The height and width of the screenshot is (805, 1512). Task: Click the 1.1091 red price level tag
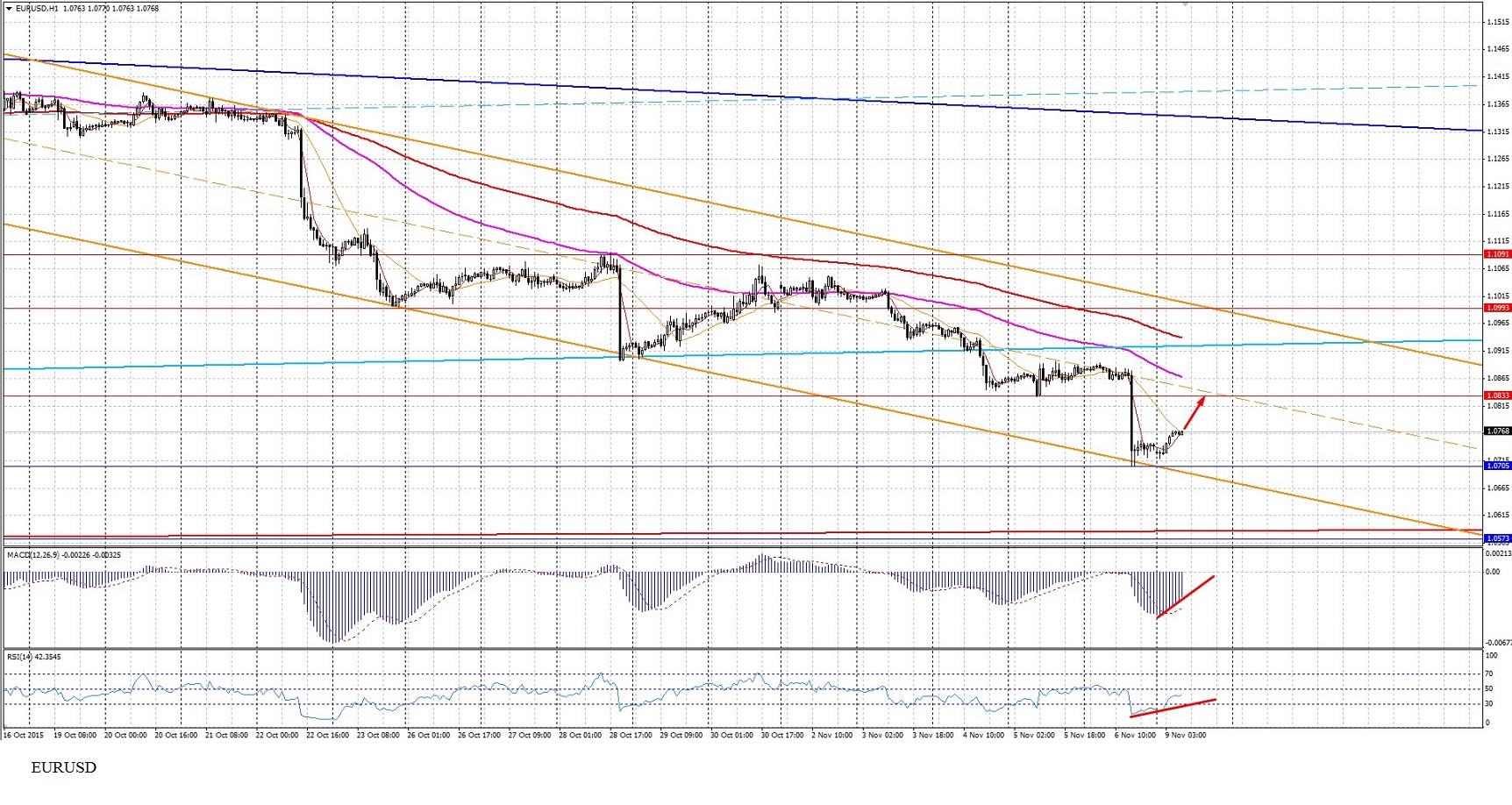(1497, 254)
